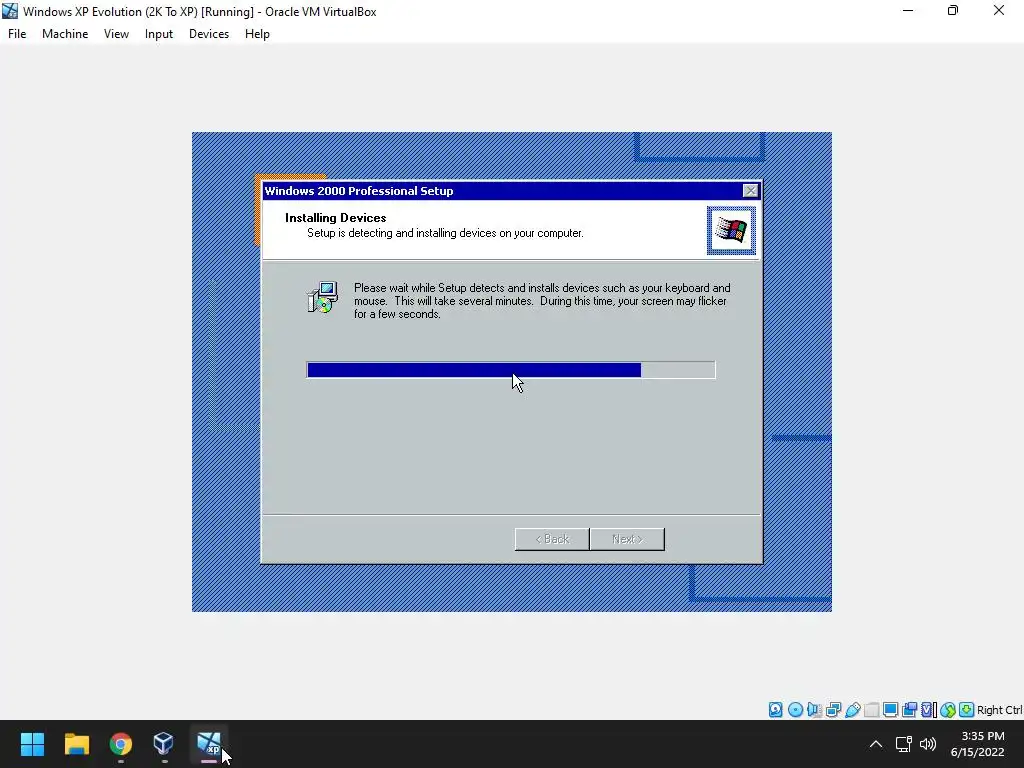This screenshot has height=768, width=1024.
Task: Close the VirtualBox VM window
Action: 999,11
